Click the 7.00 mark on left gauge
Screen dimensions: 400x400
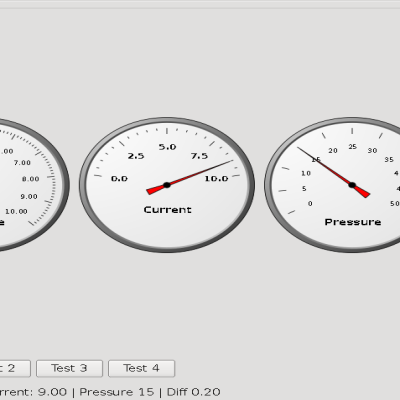coord(22,163)
